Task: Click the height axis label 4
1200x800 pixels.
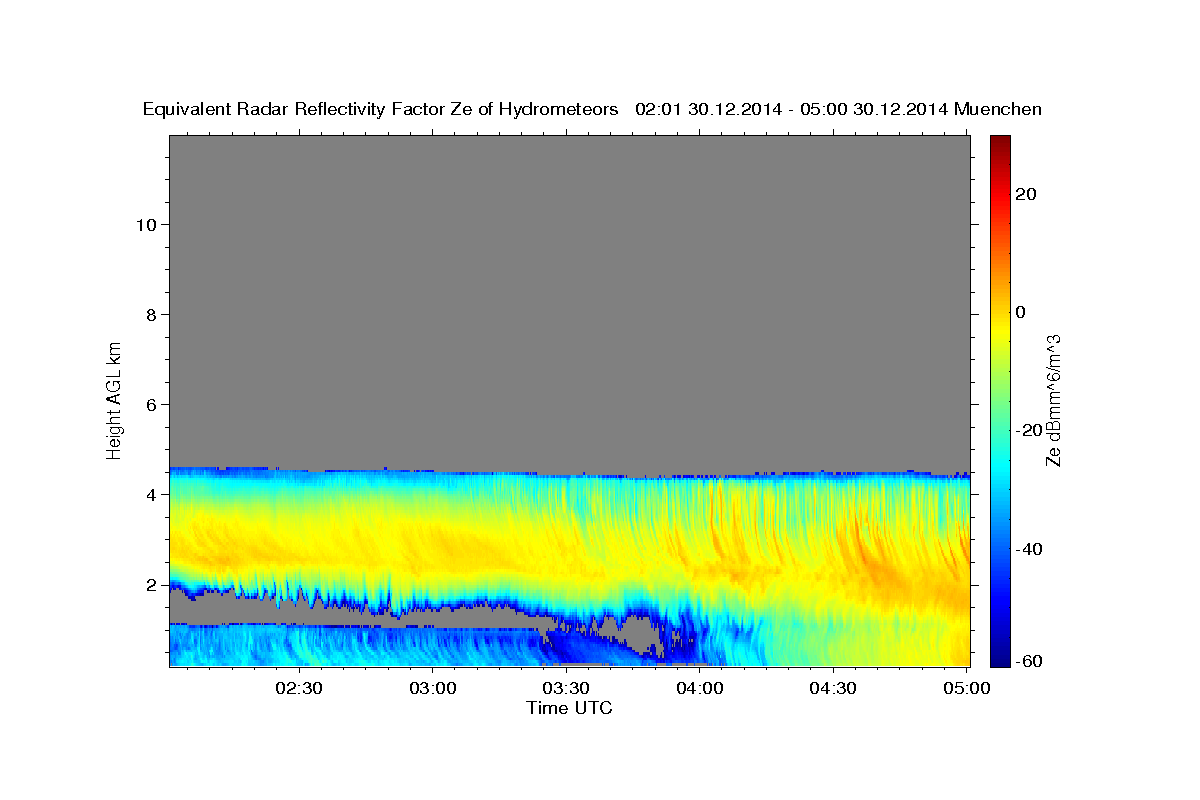Action: (x=153, y=494)
